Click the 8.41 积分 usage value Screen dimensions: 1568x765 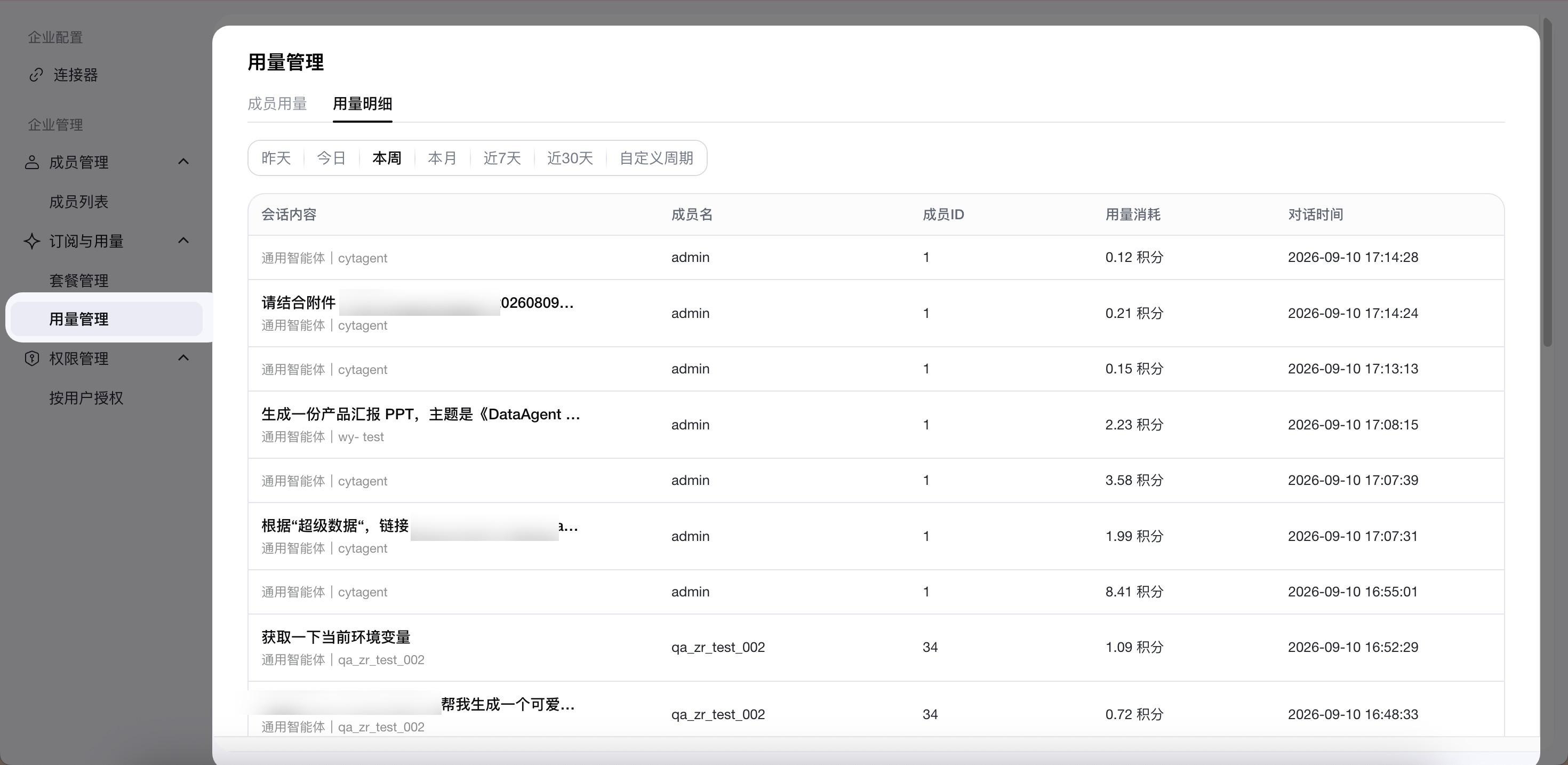(x=1134, y=592)
